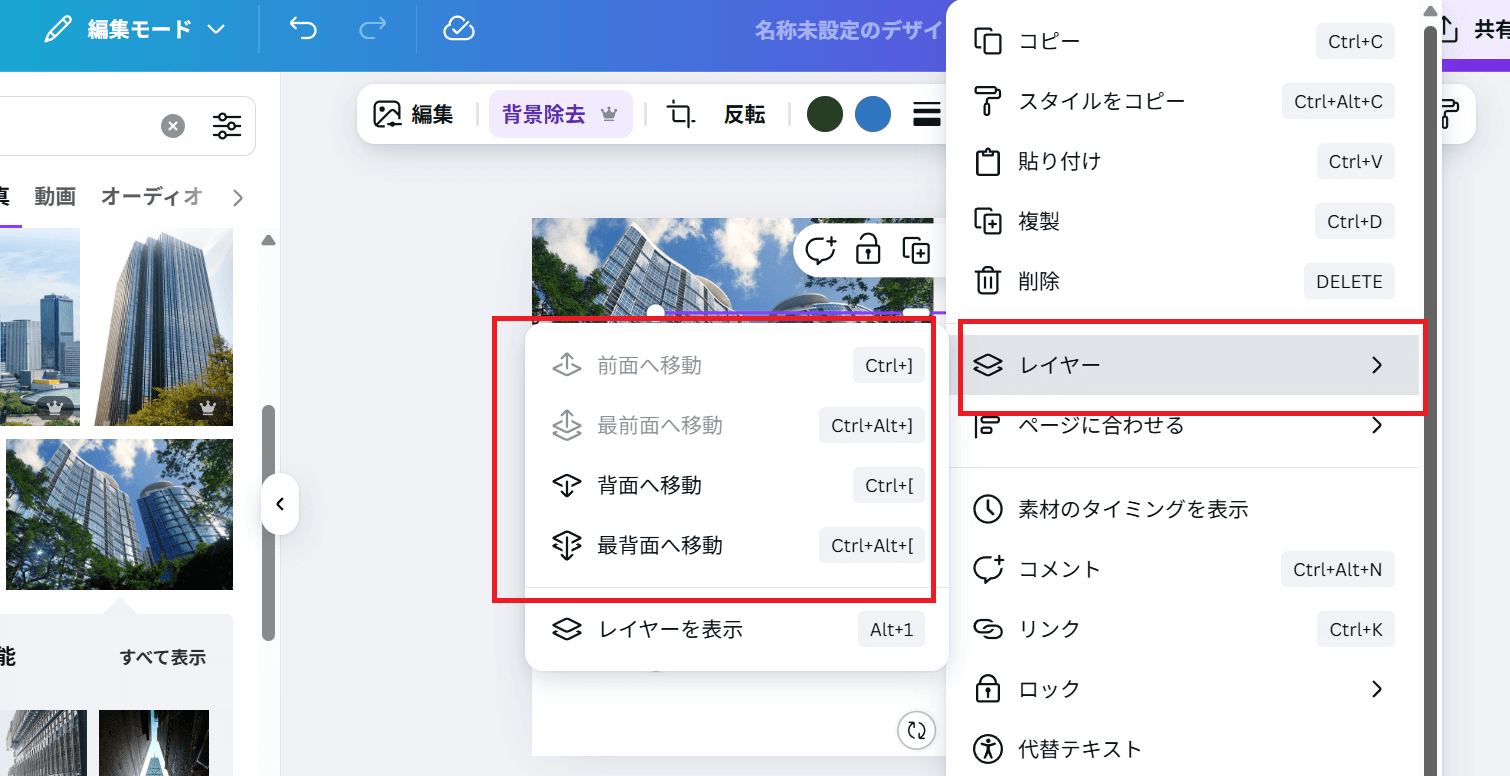Click the リンク menu entry
Image resolution: width=1510 pixels, height=776 pixels.
click(1183, 629)
